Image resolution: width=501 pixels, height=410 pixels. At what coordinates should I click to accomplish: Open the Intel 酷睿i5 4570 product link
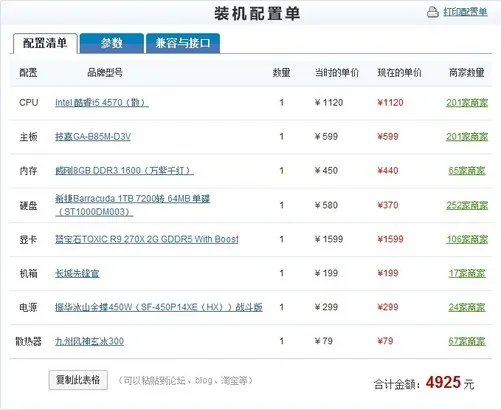[x=102, y=102]
